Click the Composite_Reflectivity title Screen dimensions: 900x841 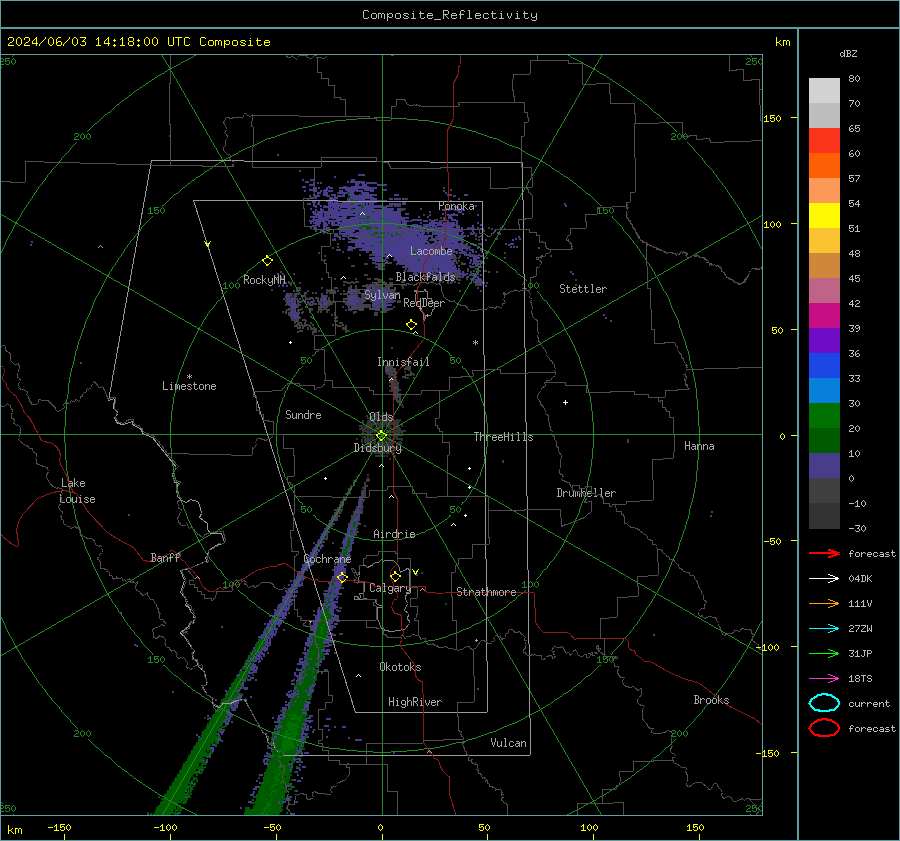point(450,15)
